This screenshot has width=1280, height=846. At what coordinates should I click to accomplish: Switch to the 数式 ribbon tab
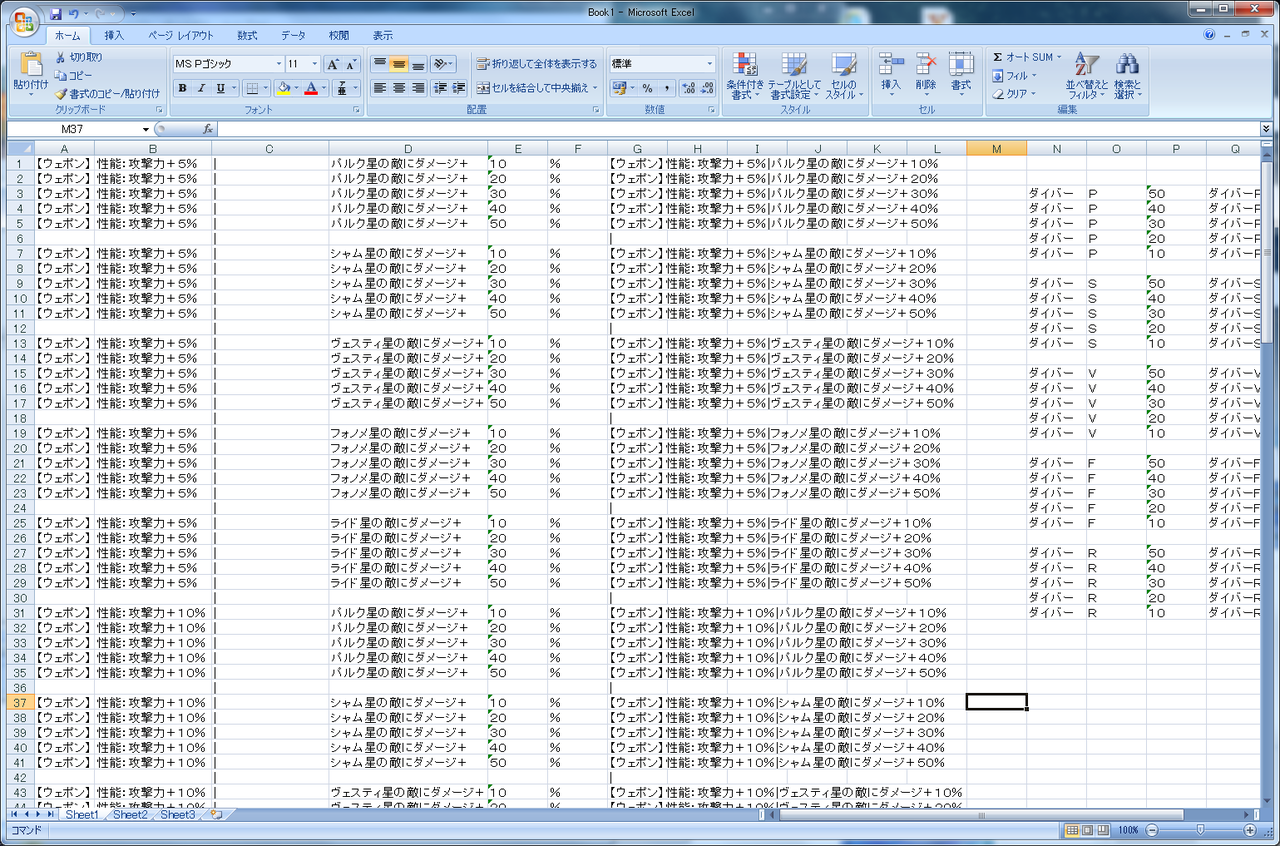(247, 35)
